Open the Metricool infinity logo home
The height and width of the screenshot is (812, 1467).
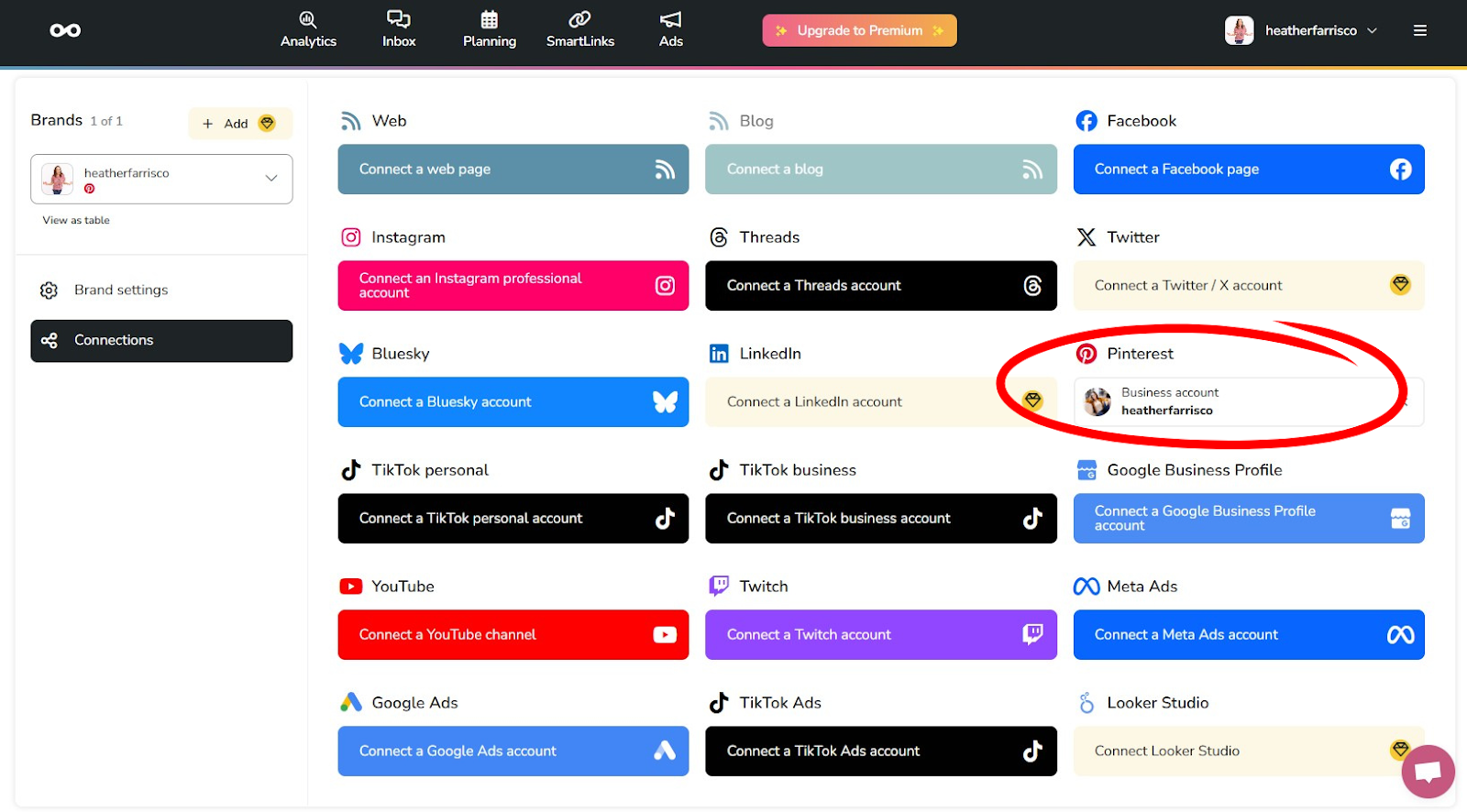pos(65,30)
